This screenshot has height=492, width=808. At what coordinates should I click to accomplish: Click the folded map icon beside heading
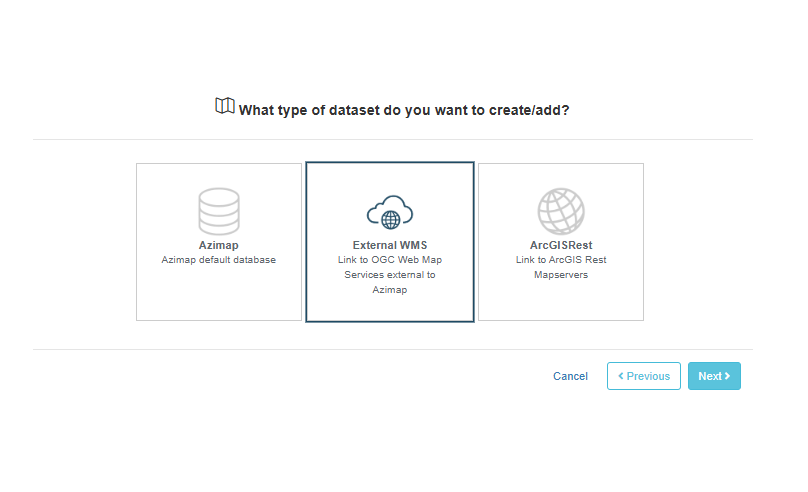coord(225,106)
